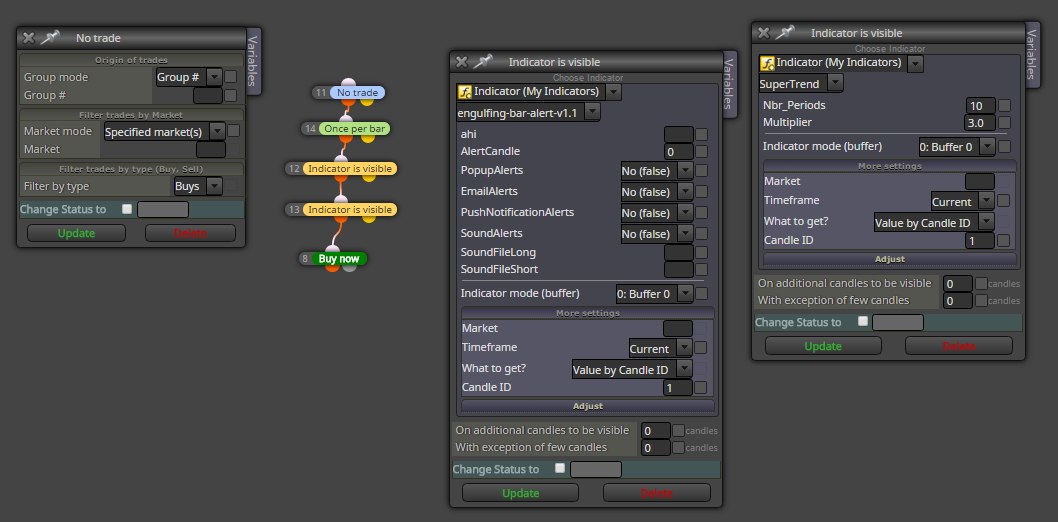The height and width of the screenshot is (522, 1058).
Task: Click Change Status field in SuperTrend panel
Action: (897, 322)
